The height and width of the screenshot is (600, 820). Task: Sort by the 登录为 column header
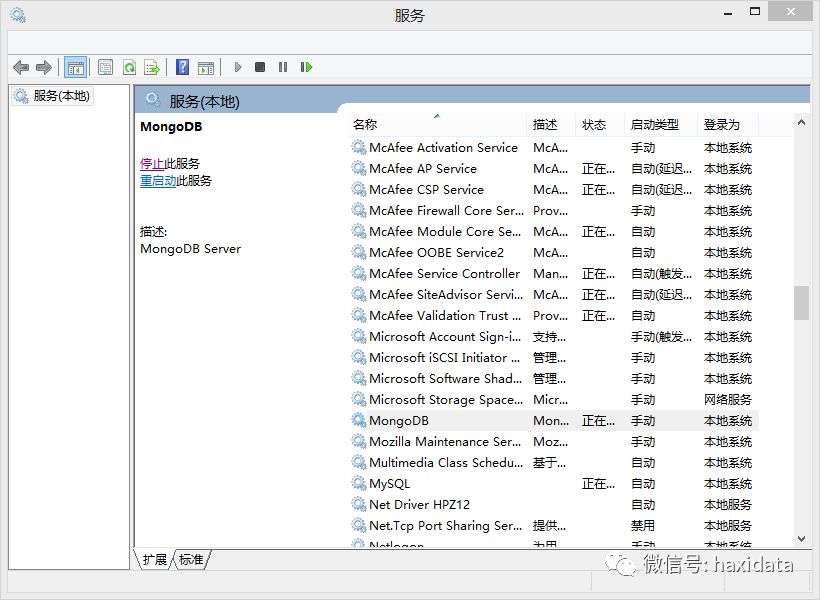click(x=727, y=124)
